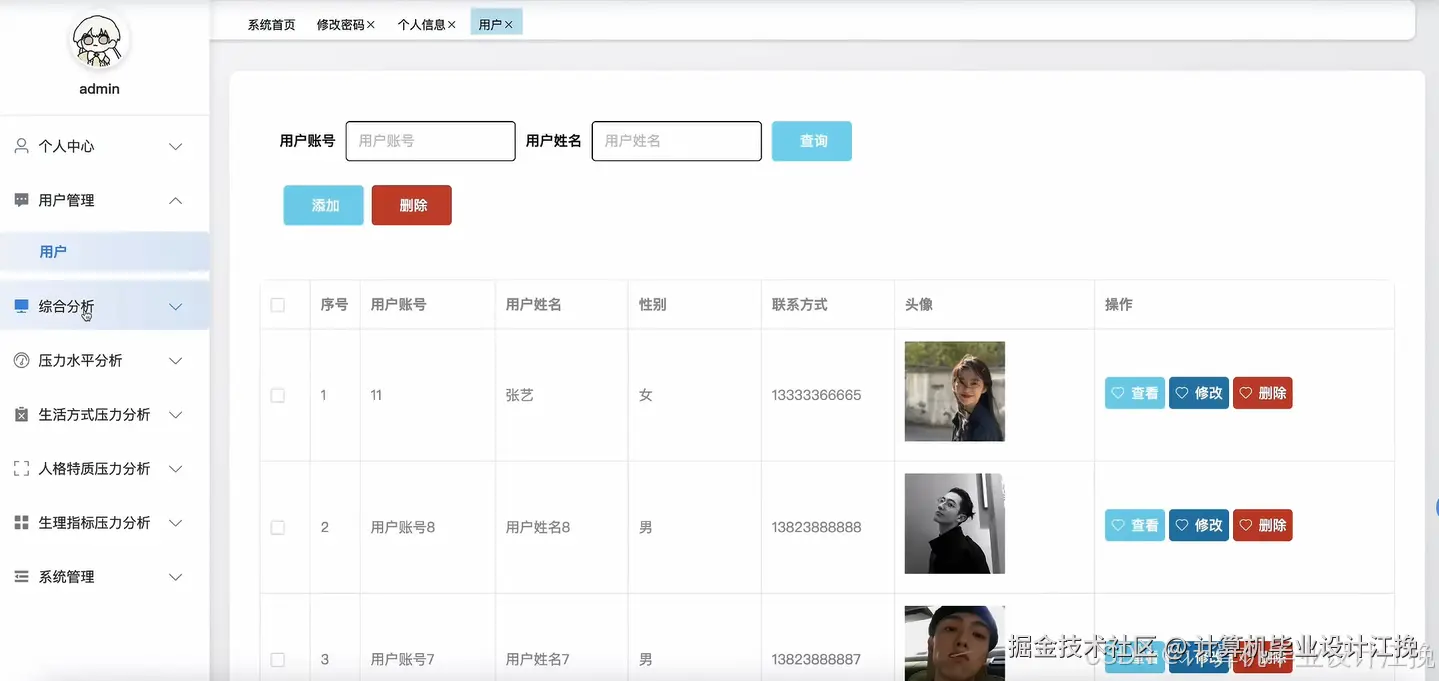Click the monitor icon beside 综合分析
The image size is (1439, 681).
click(21, 306)
